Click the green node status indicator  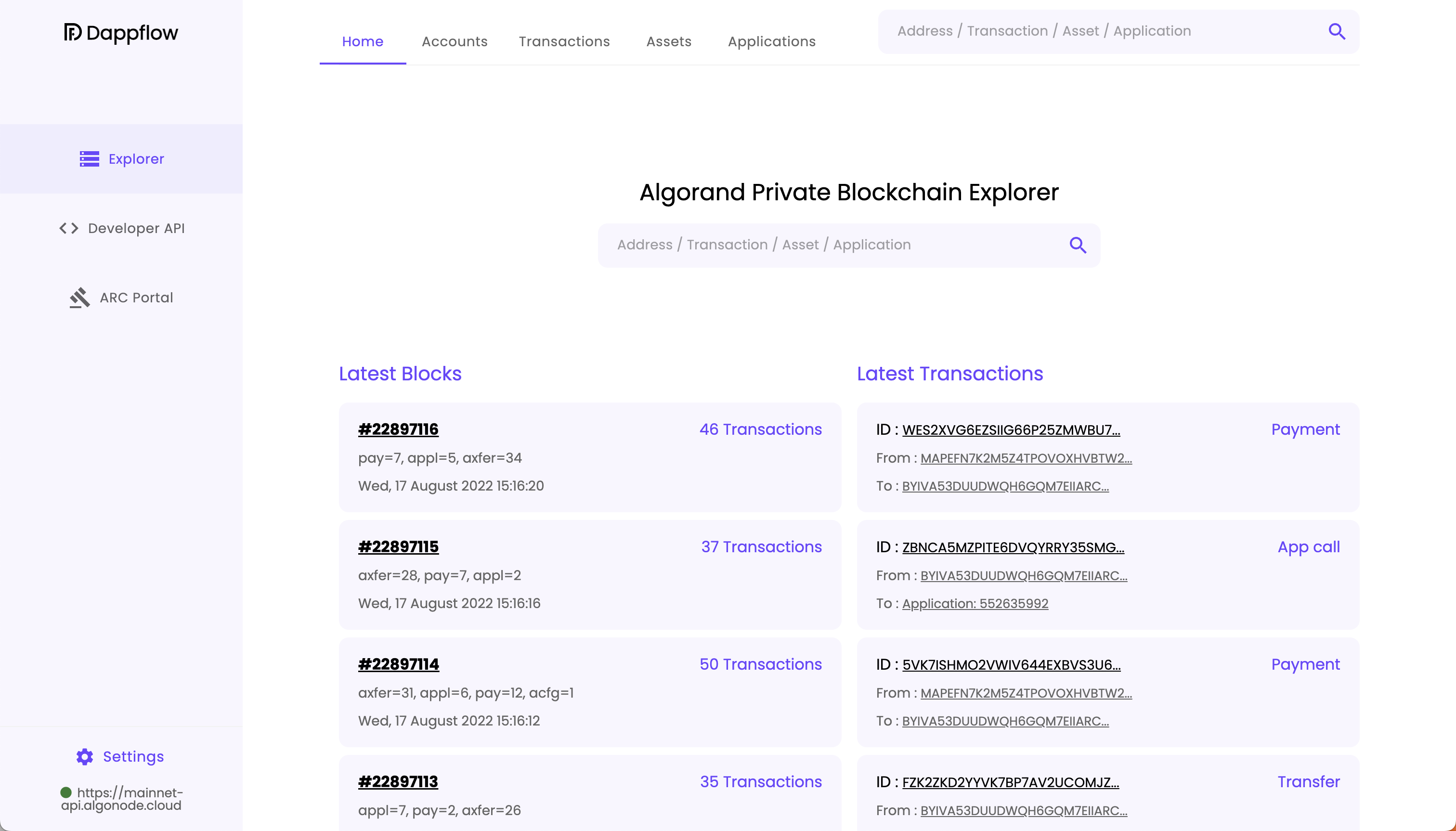66,792
